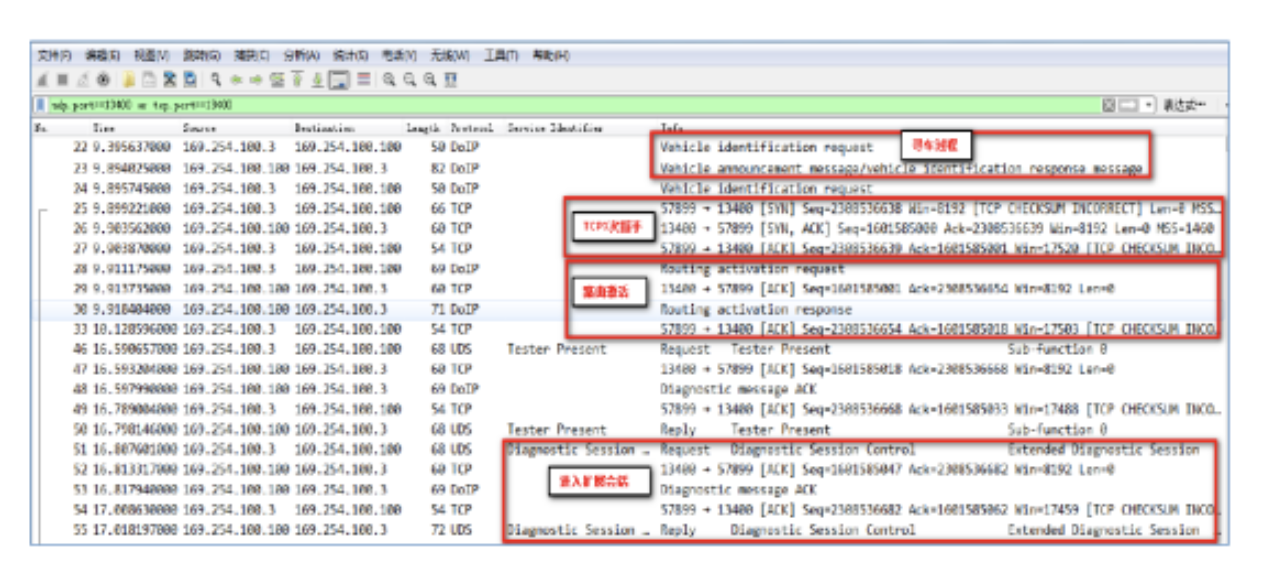
Task: Click the Go to specified packet icon
Action: pos(277,80)
